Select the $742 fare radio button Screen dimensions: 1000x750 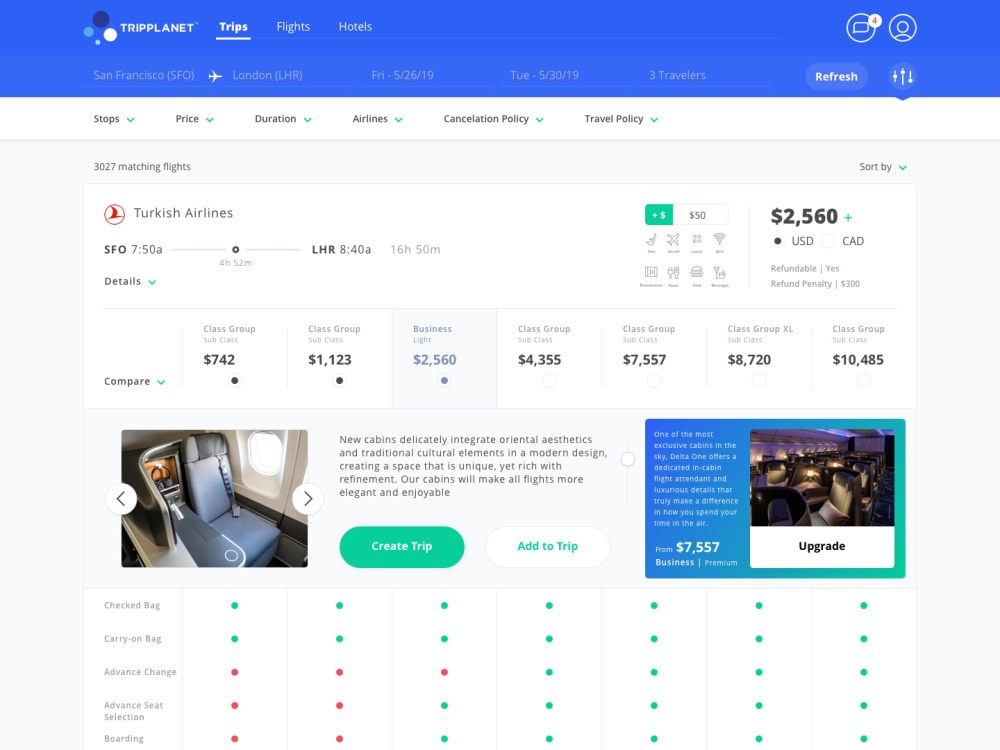[x=235, y=381]
